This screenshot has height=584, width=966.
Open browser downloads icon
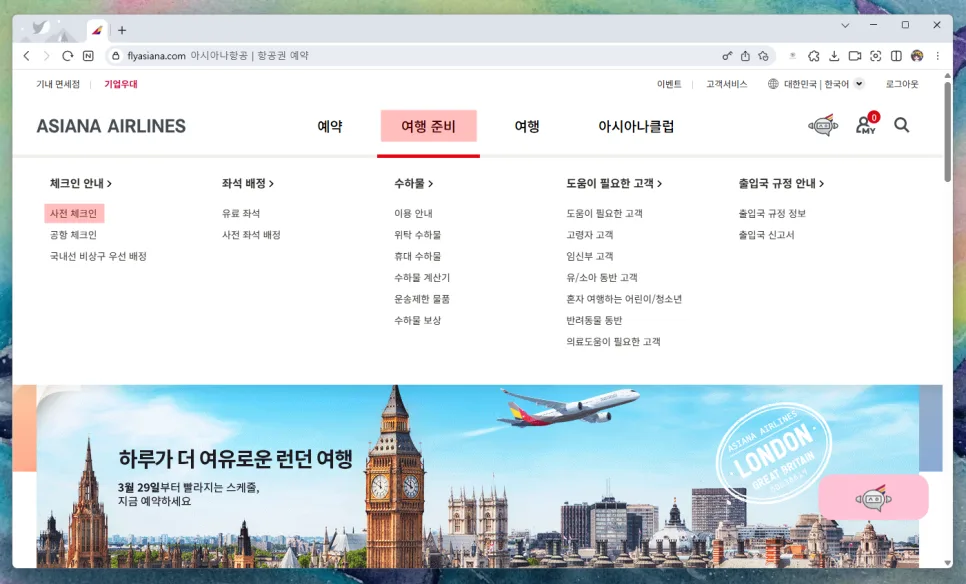[x=834, y=55]
